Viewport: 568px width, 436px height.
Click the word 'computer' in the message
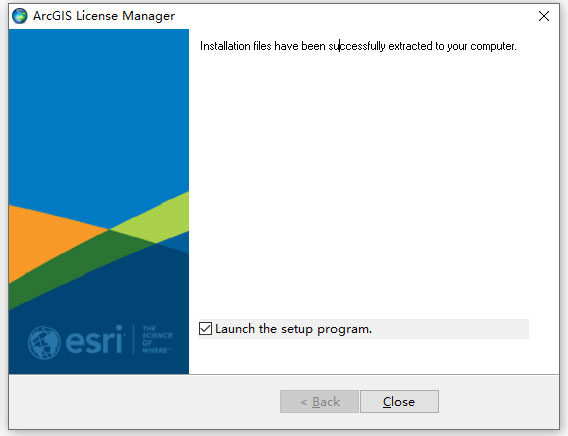click(x=492, y=46)
